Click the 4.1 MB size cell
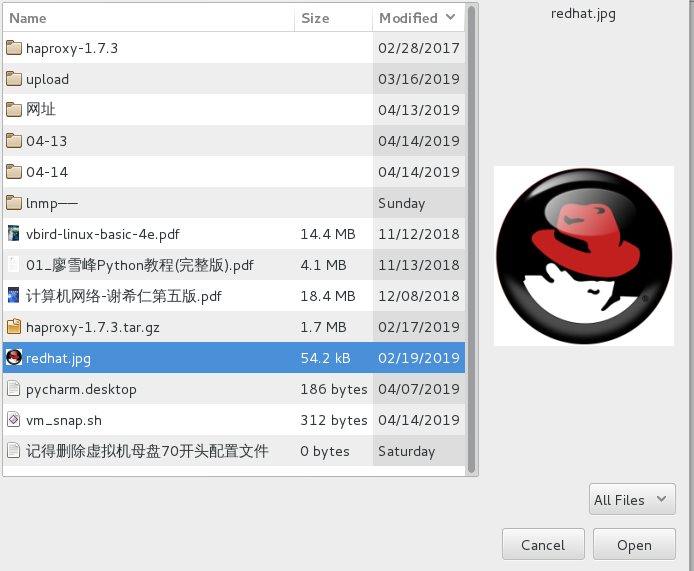The height and width of the screenshot is (571, 694). point(324,265)
